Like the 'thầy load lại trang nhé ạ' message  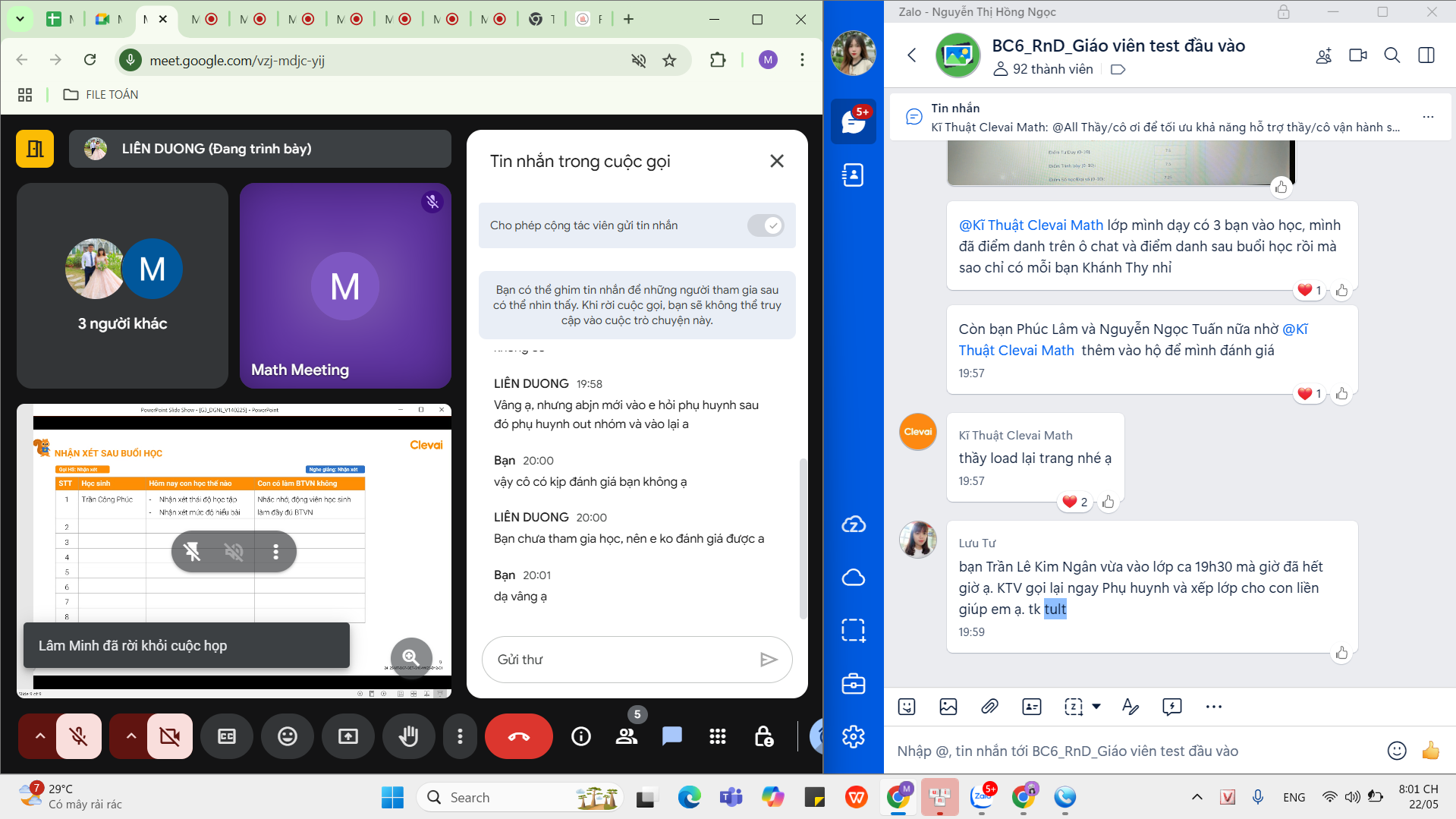(x=1109, y=502)
